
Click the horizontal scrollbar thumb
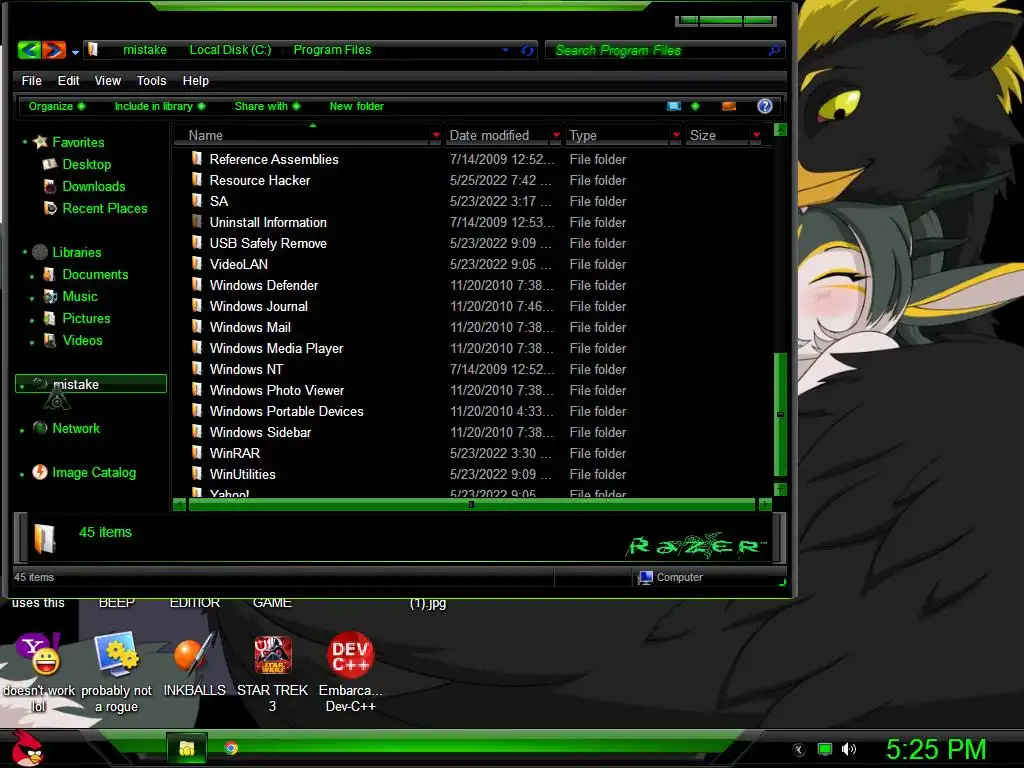(x=472, y=504)
